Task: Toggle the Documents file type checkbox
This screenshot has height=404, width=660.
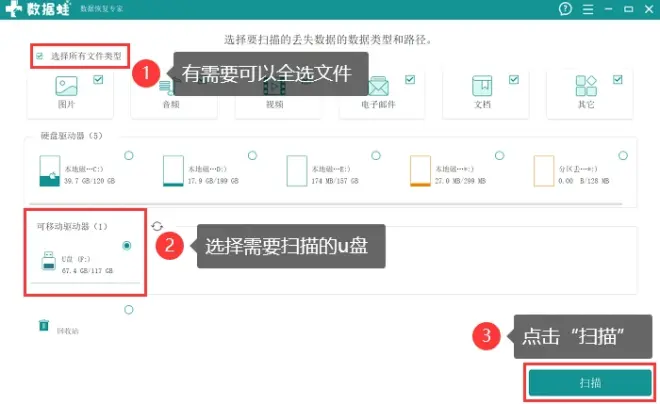Action: [x=514, y=78]
